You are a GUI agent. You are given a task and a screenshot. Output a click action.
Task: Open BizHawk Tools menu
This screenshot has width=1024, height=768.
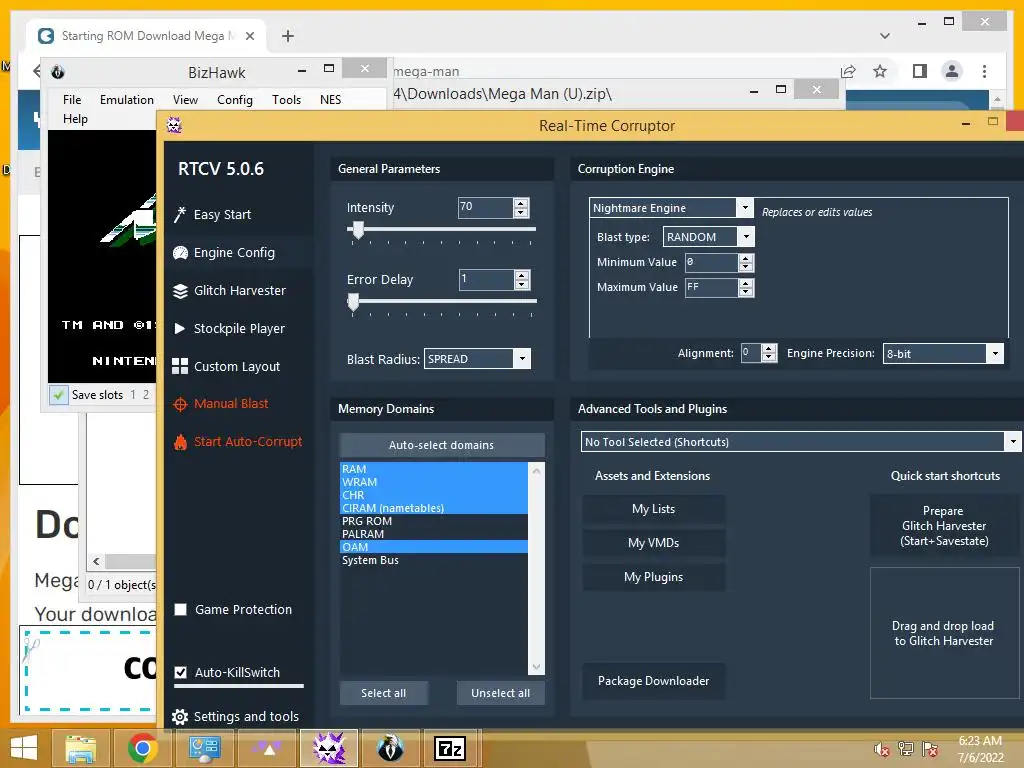pos(286,99)
